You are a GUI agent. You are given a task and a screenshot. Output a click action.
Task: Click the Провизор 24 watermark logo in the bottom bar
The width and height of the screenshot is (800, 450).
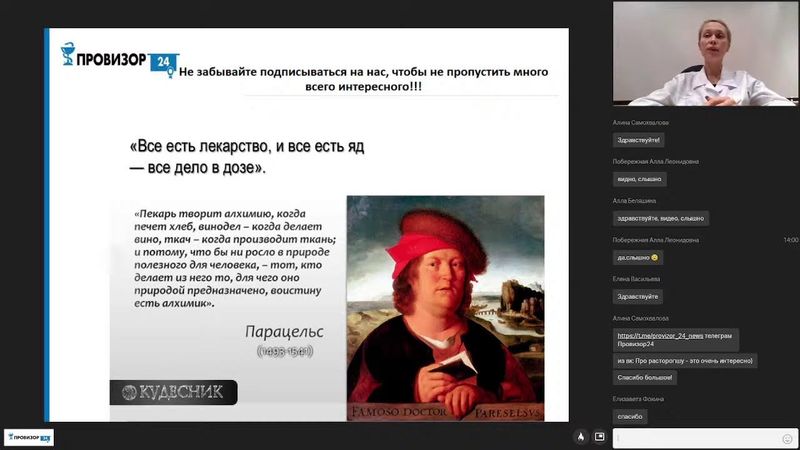tap(29, 438)
